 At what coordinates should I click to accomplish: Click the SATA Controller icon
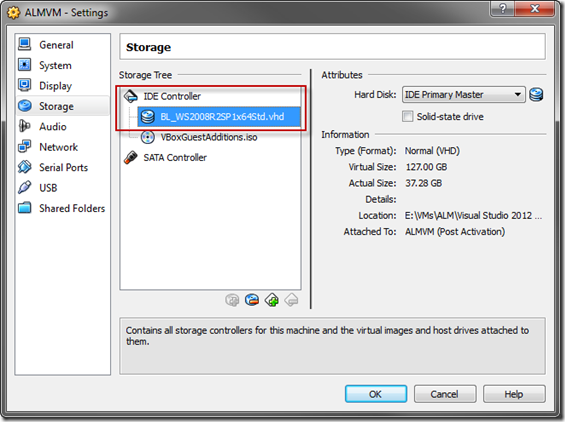(130, 157)
